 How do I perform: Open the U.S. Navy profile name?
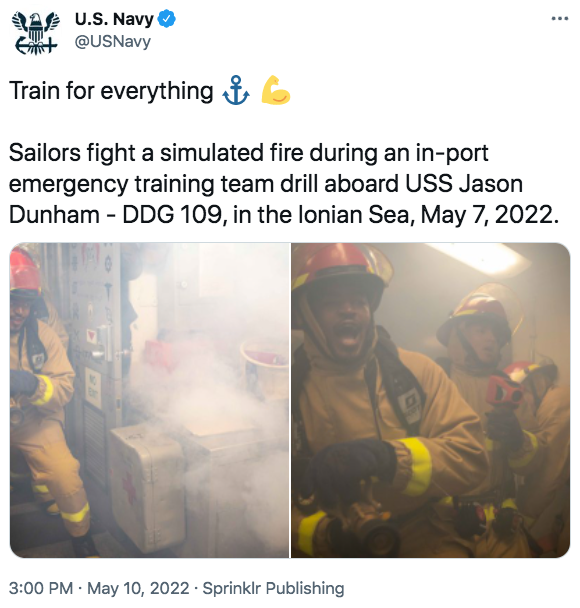[114, 19]
